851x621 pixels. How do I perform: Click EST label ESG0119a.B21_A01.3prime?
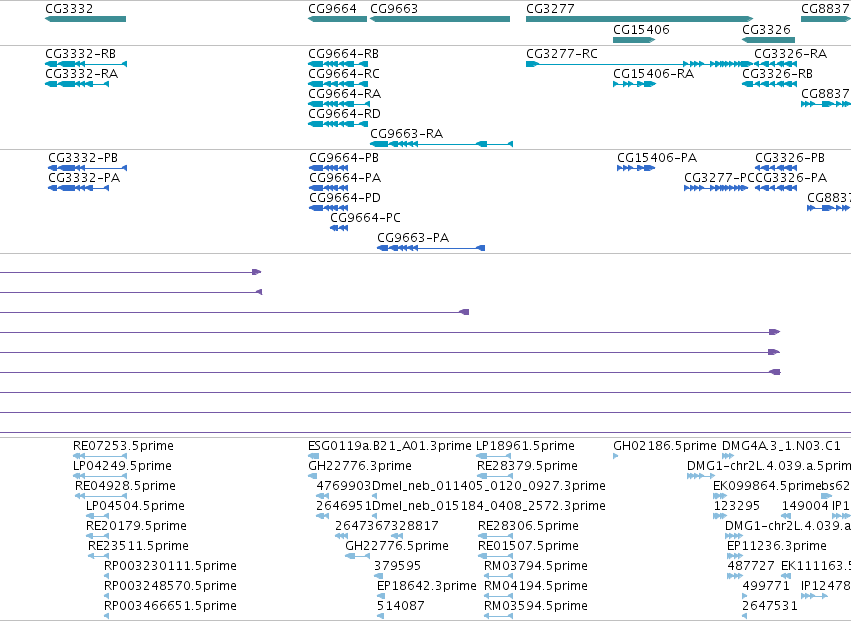[390, 446]
